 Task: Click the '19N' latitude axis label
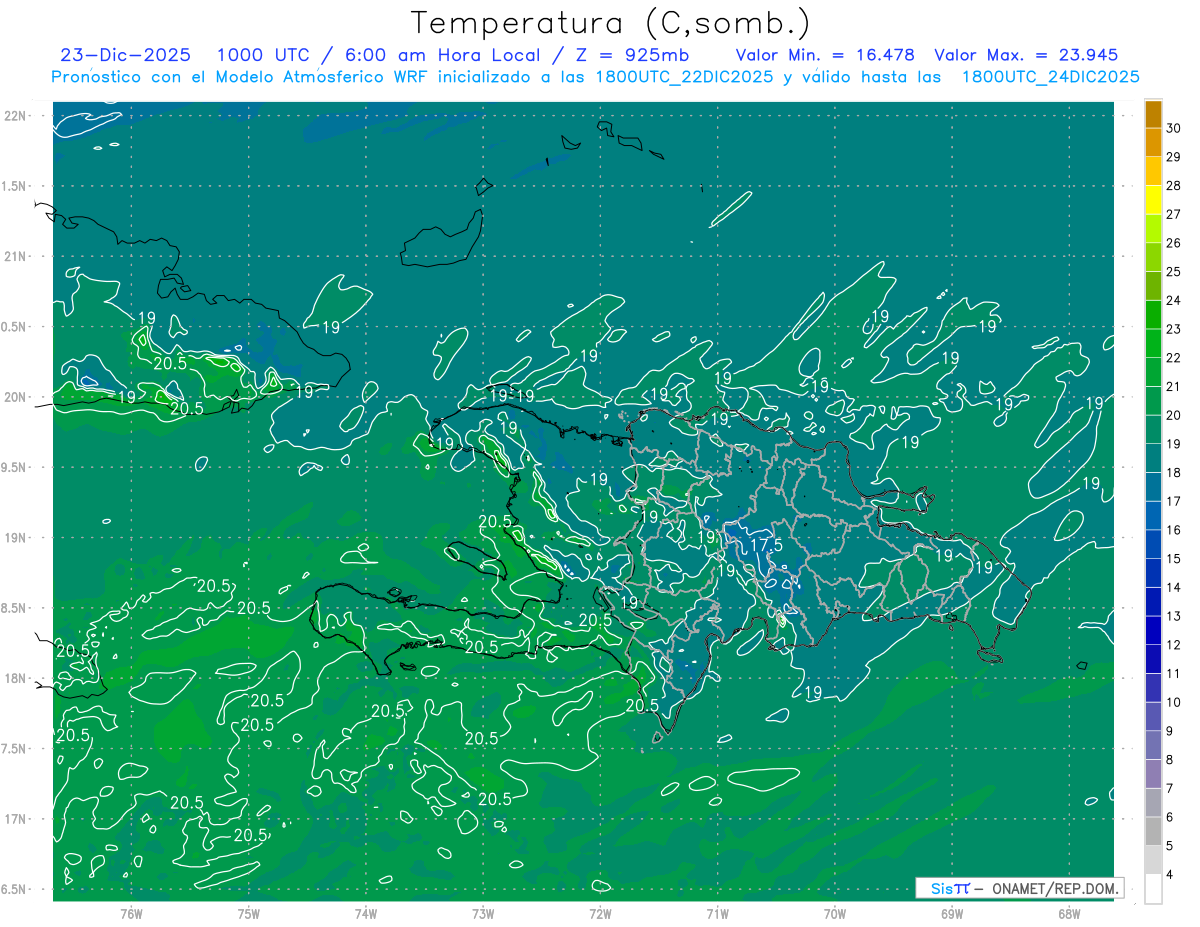(x=17, y=538)
